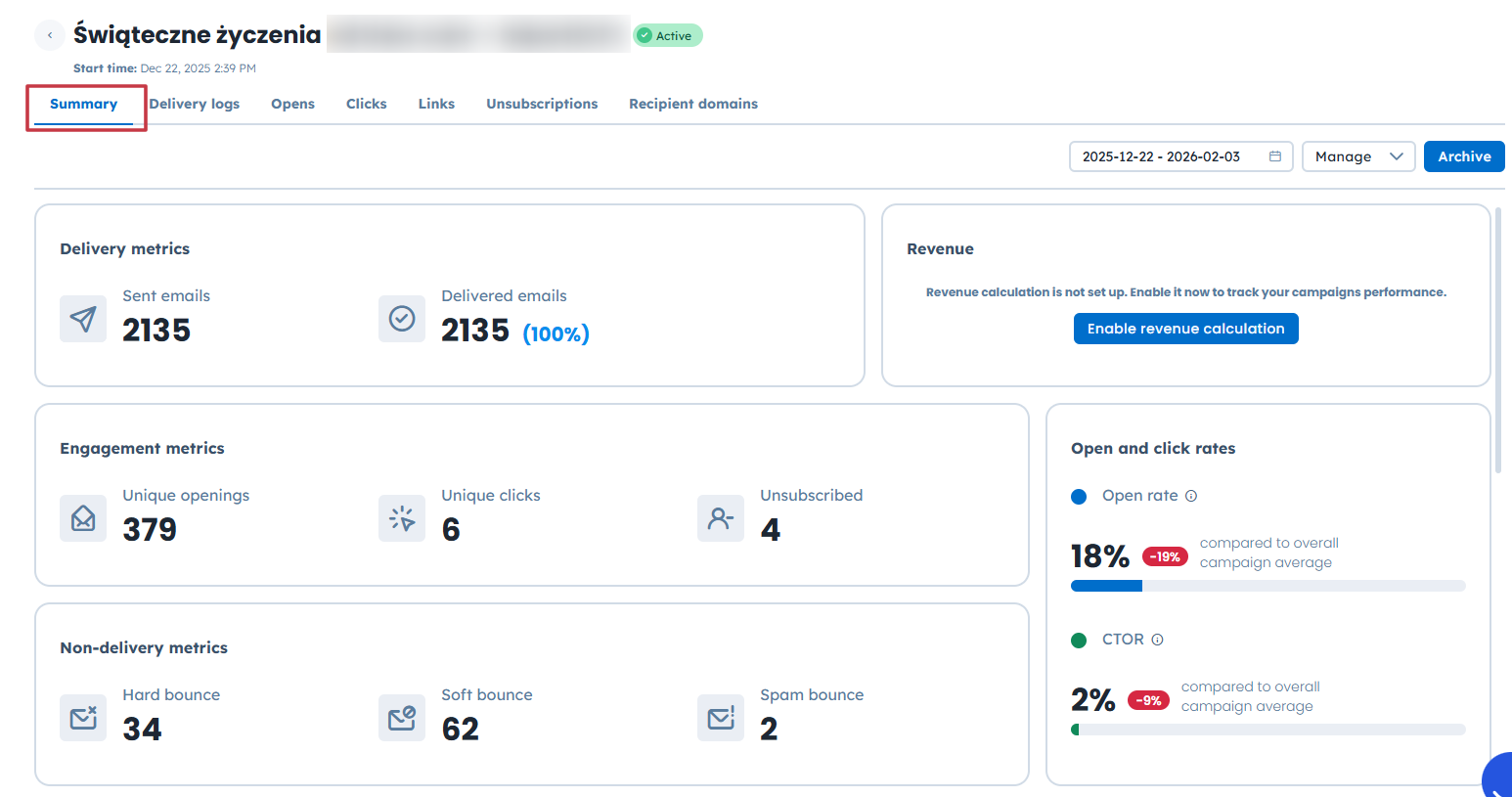Click the Start time Dec 22, 2025 text
The image size is (1512, 797).
point(164,68)
